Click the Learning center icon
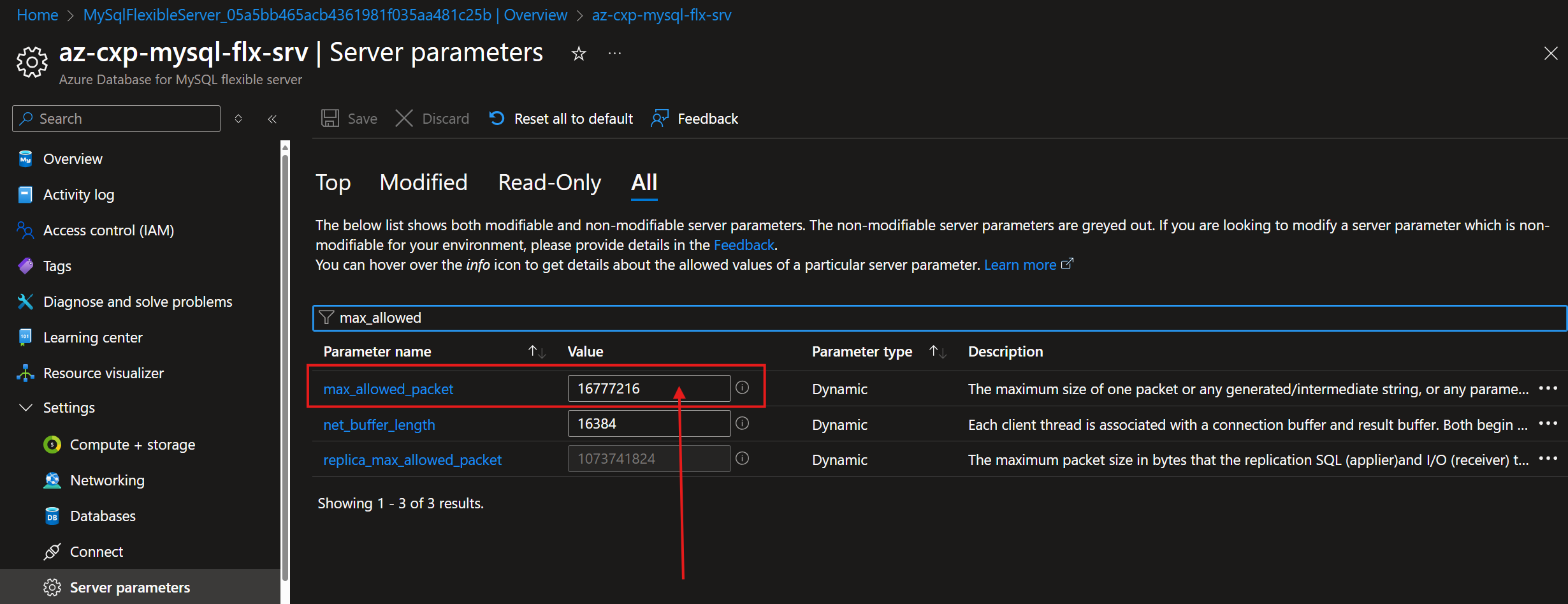 [25, 337]
